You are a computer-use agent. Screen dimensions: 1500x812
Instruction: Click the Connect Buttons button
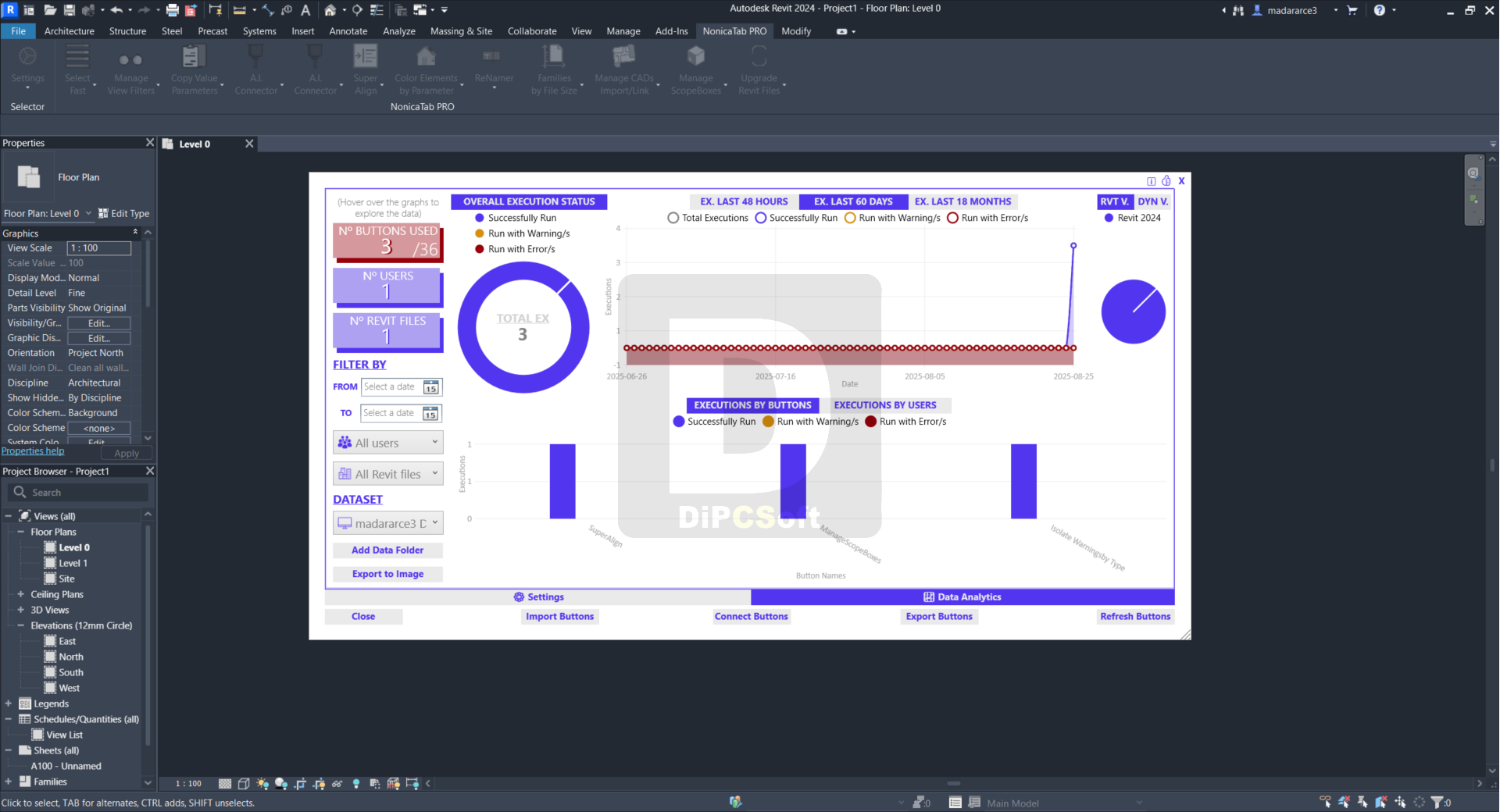tap(752, 617)
